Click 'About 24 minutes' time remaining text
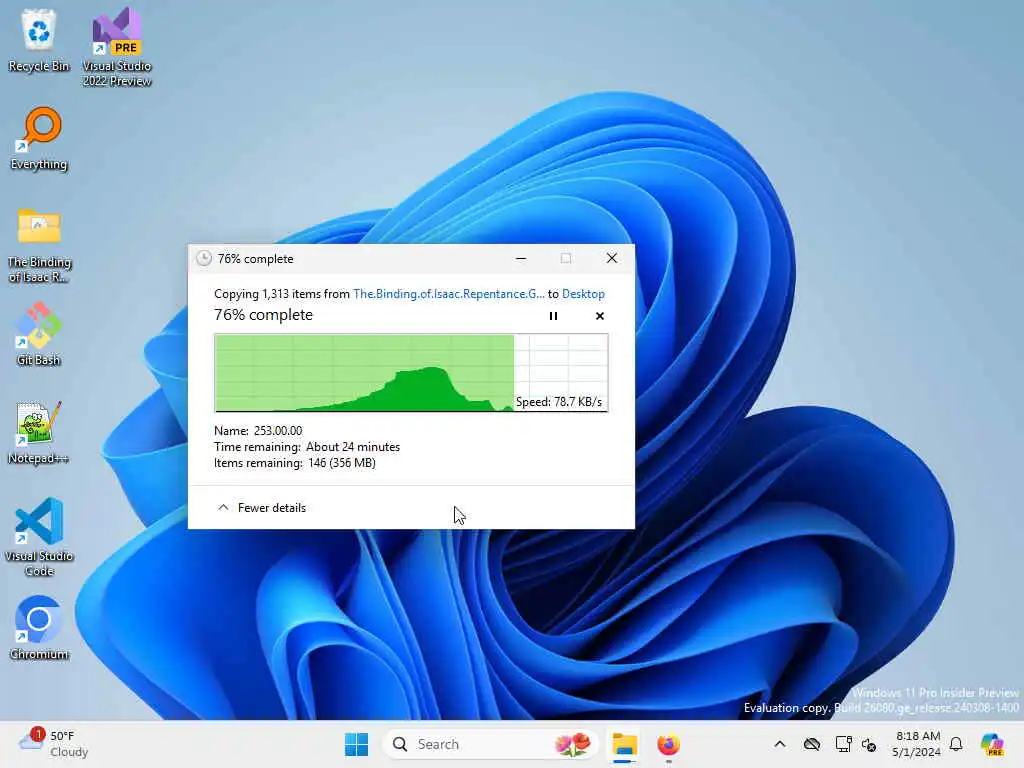The height and width of the screenshot is (768, 1024). coord(353,447)
